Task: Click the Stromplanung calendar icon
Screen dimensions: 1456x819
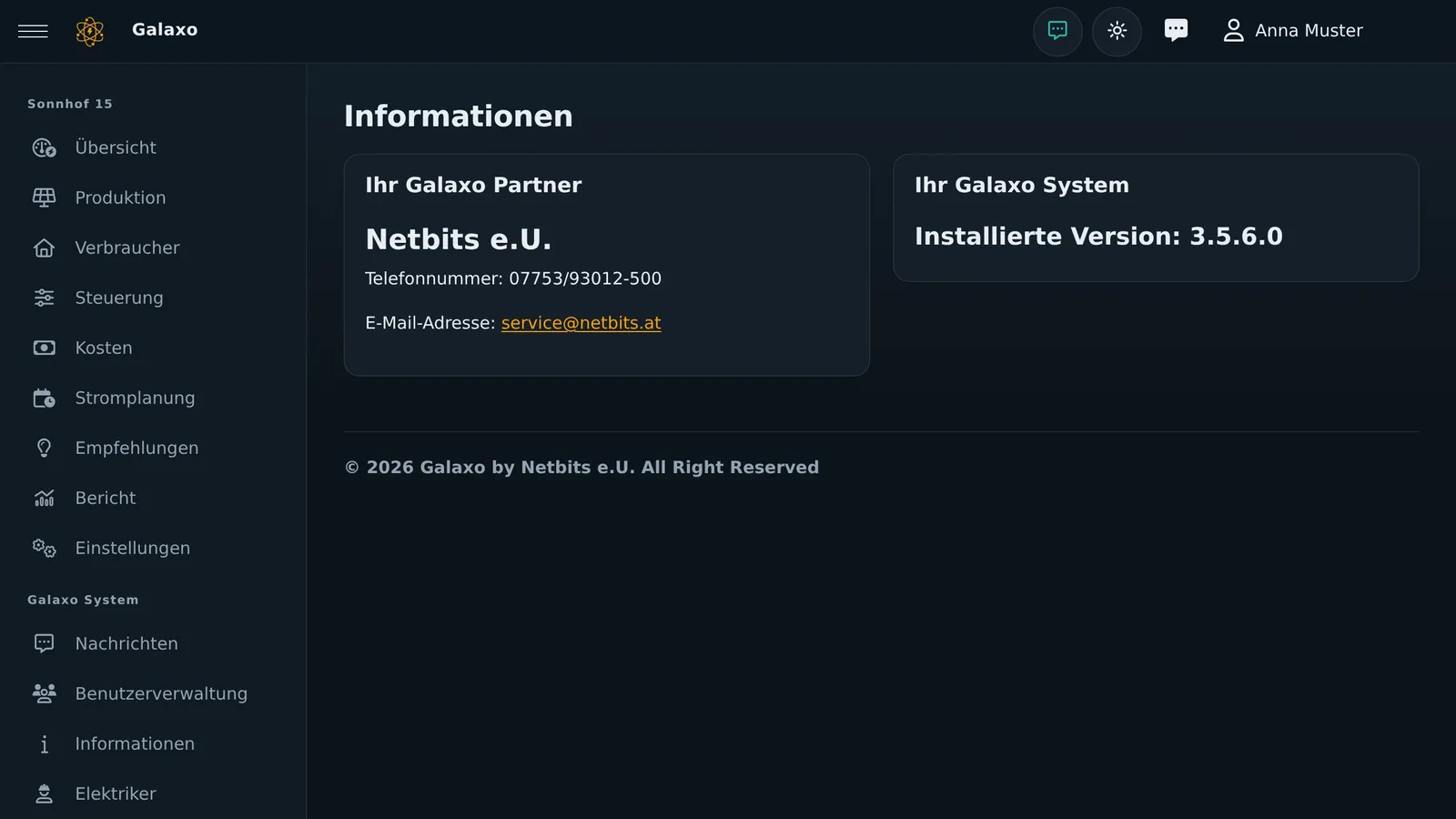Action: pos(44,398)
